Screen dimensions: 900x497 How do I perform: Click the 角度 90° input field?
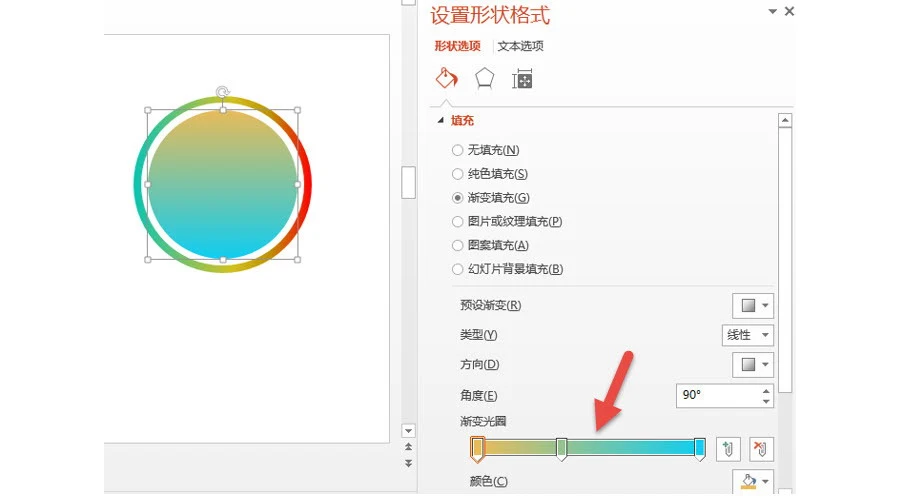pyautogui.click(x=718, y=395)
